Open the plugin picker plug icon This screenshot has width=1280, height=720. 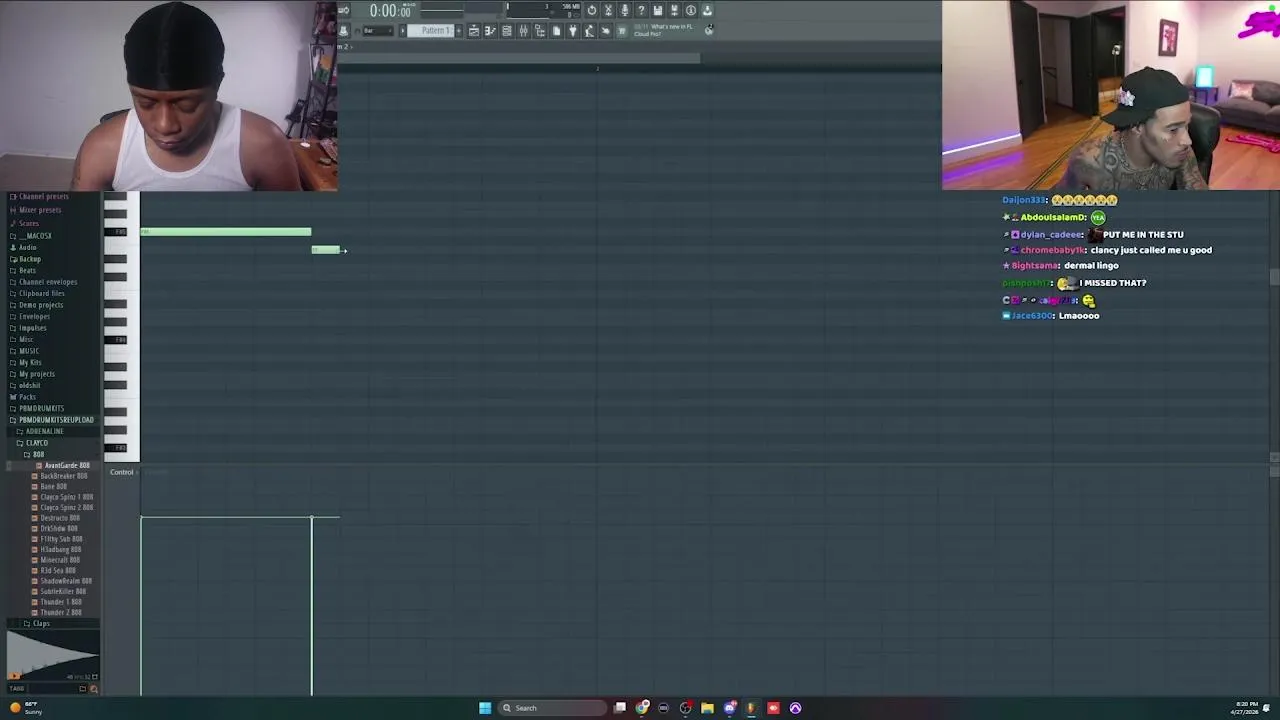tap(573, 31)
